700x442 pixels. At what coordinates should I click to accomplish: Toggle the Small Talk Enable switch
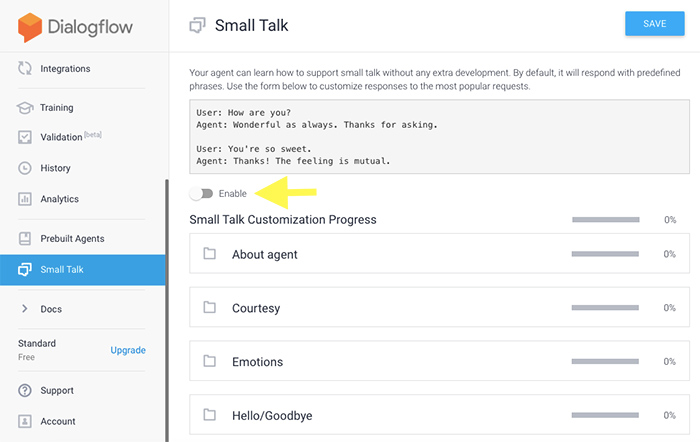(x=201, y=193)
